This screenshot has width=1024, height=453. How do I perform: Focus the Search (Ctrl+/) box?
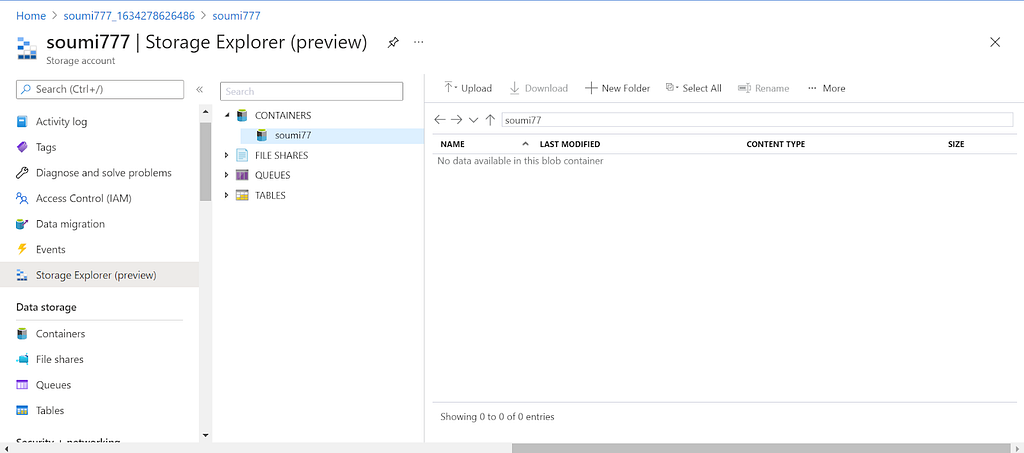click(x=100, y=89)
